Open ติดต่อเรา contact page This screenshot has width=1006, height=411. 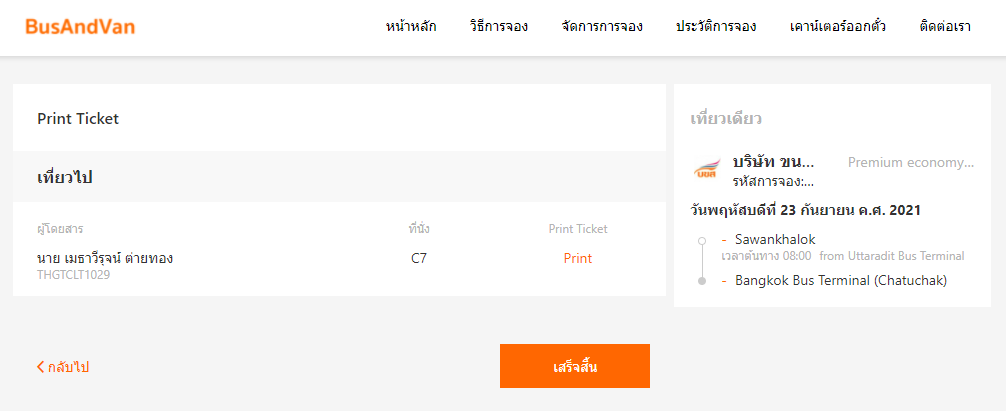[945, 27]
